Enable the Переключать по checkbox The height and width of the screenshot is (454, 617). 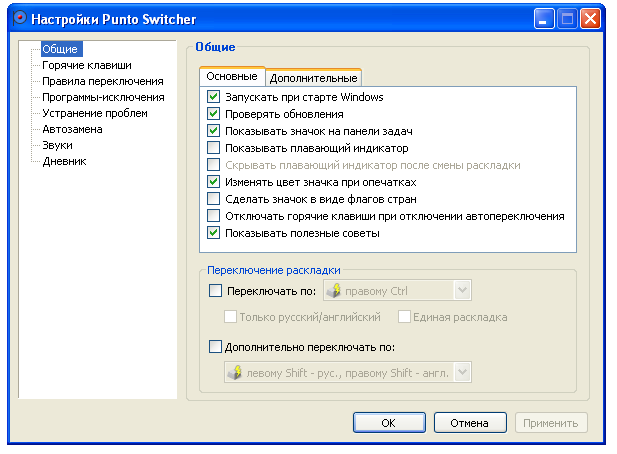pos(215,291)
